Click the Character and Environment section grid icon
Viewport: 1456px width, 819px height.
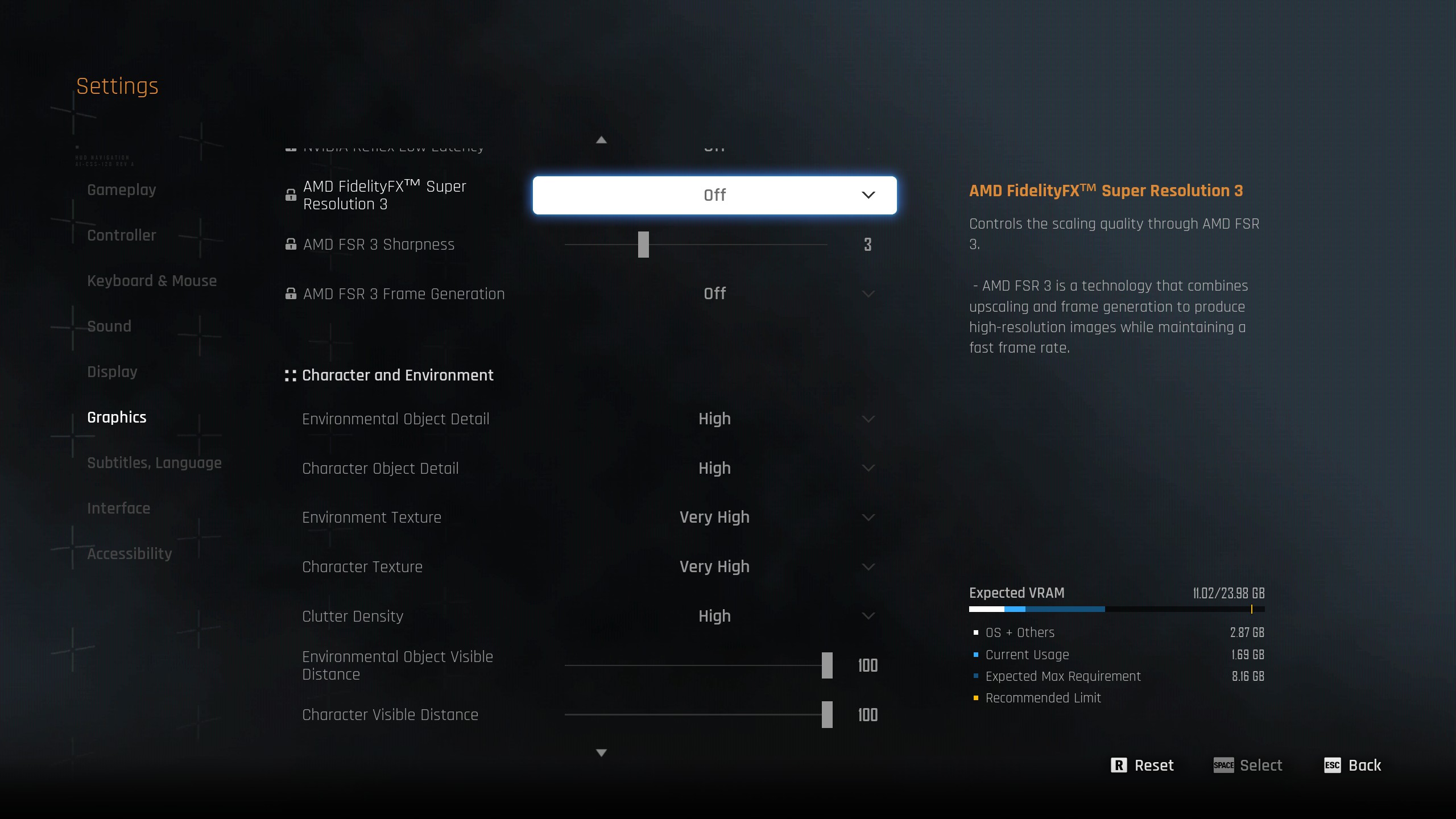click(291, 375)
